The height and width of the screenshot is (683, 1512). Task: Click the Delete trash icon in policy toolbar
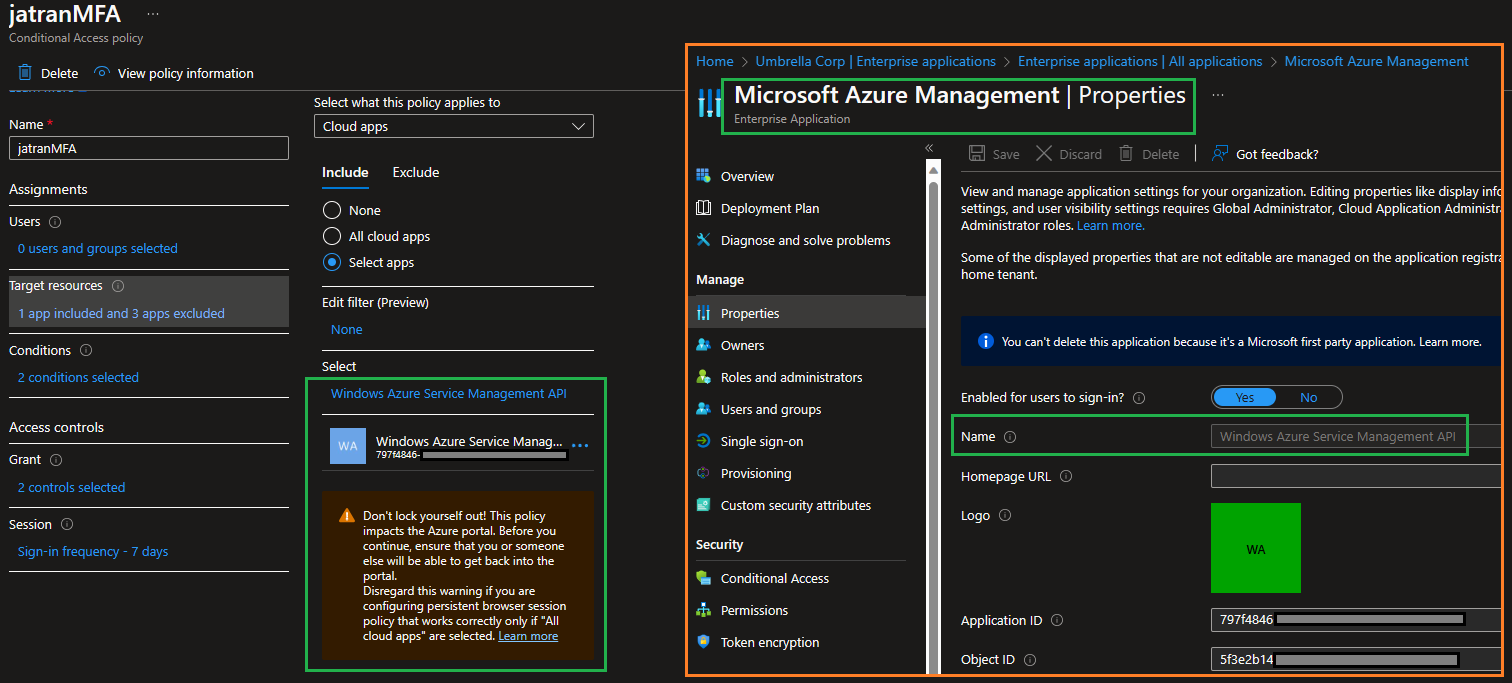(x=25, y=72)
